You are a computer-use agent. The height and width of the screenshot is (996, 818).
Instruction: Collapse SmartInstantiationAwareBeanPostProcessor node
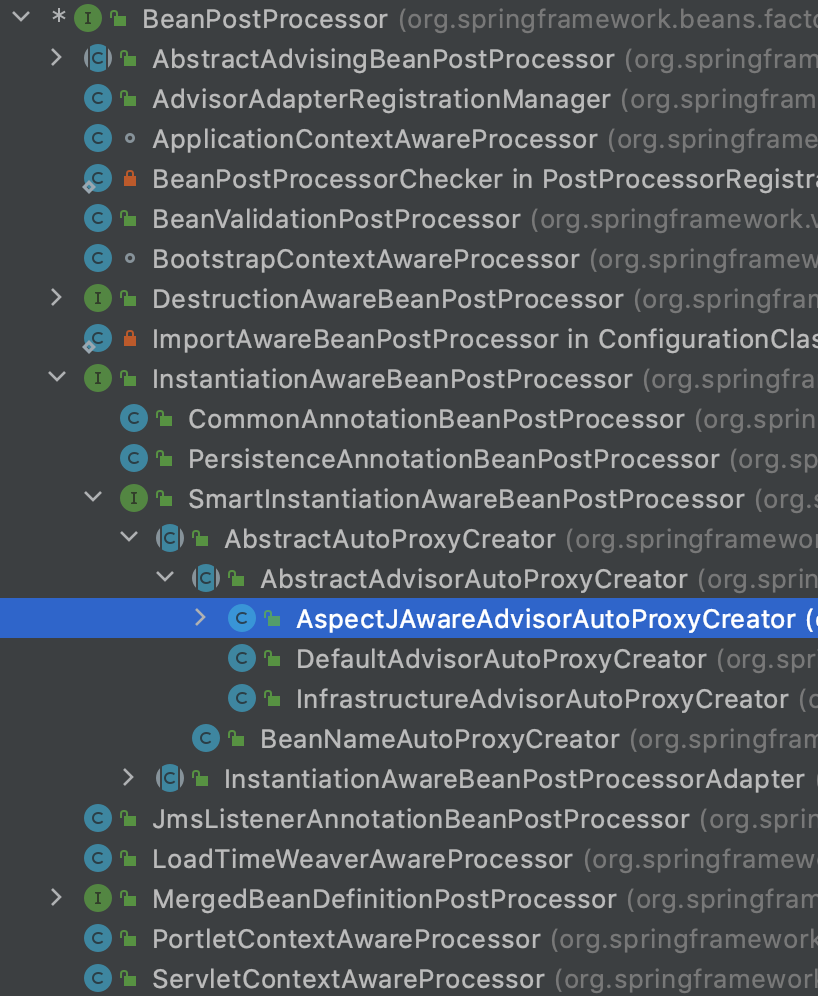tap(93, 497)
